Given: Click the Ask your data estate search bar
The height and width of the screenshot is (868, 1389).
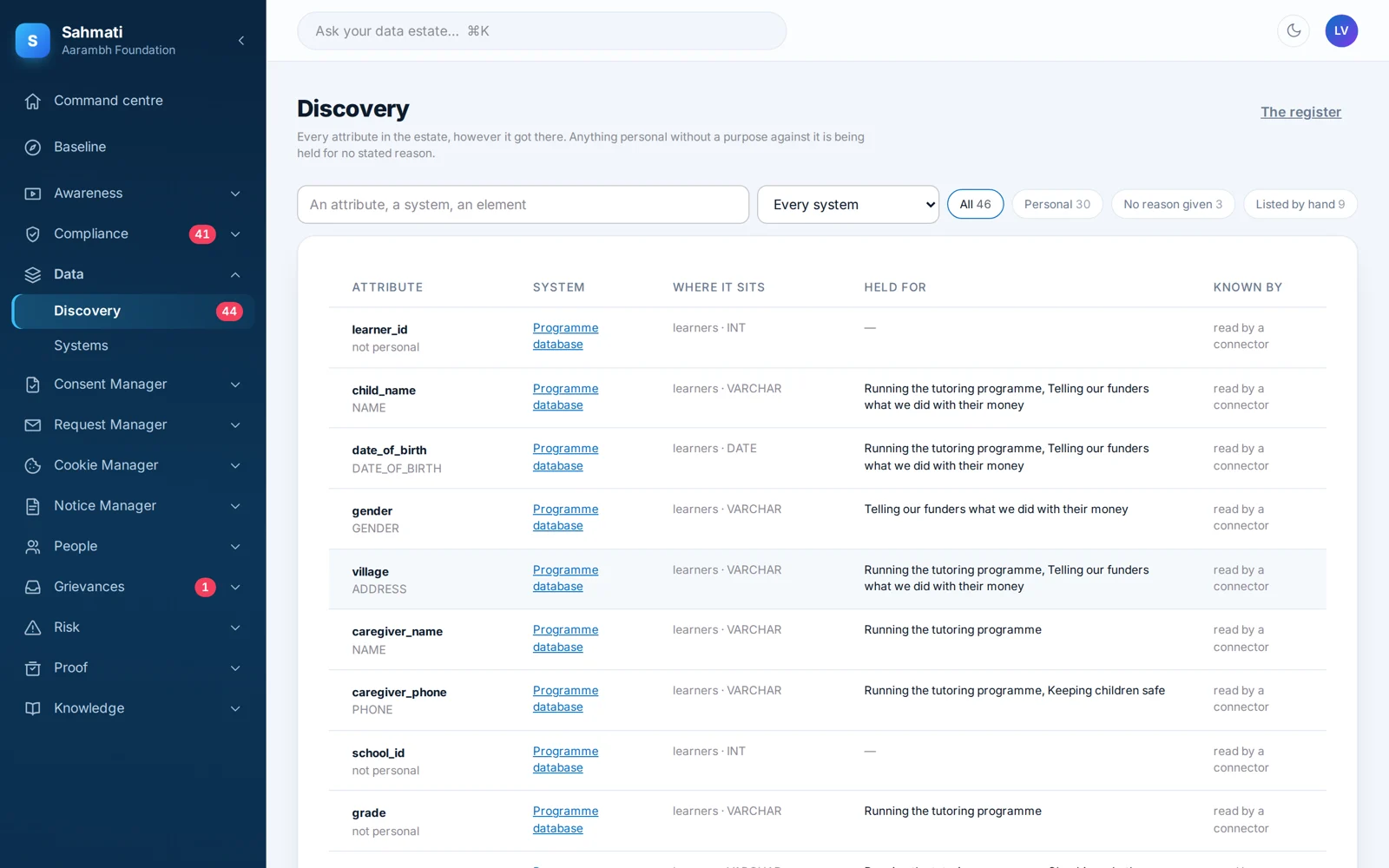Looking at the screenshot, I should click(542, 30).
